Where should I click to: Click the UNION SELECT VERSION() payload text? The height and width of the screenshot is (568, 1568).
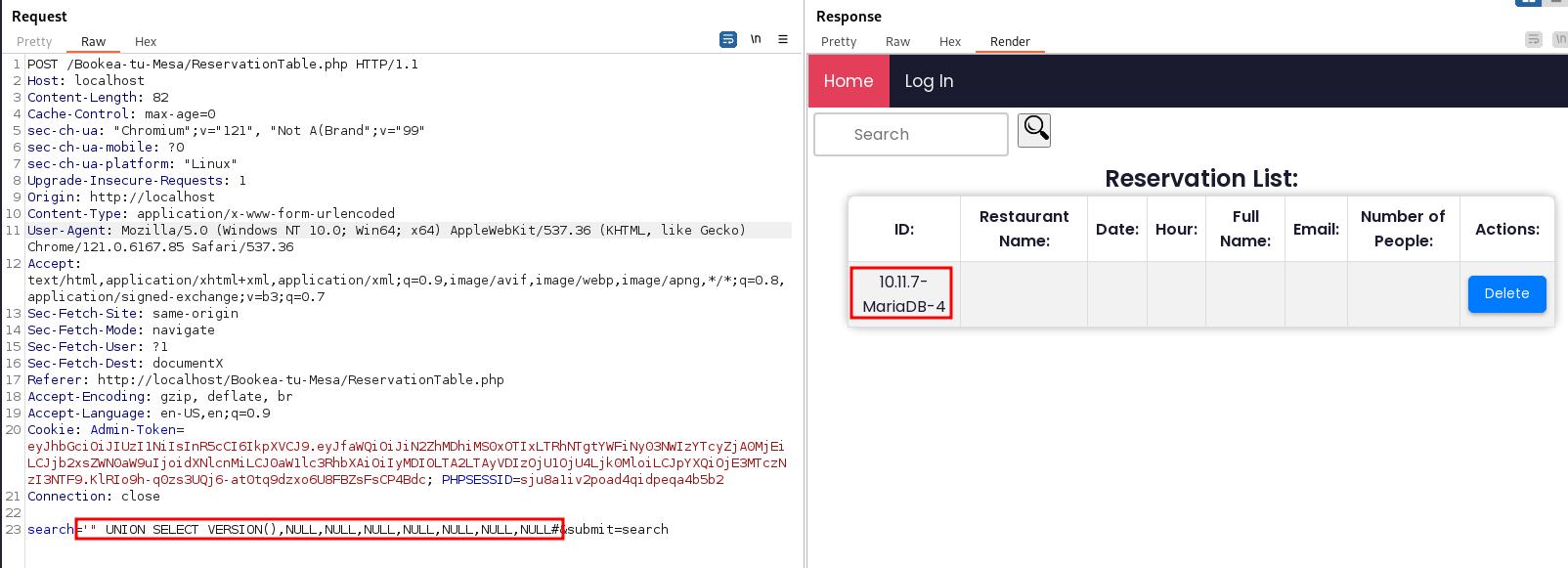(x=320, y=530)
